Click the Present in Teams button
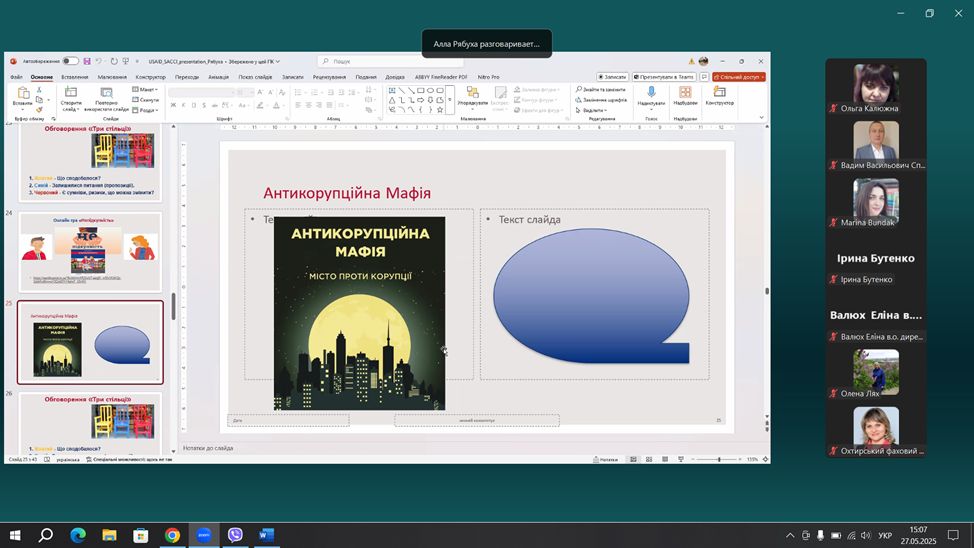The image size is (974, 548). (664, 77)
